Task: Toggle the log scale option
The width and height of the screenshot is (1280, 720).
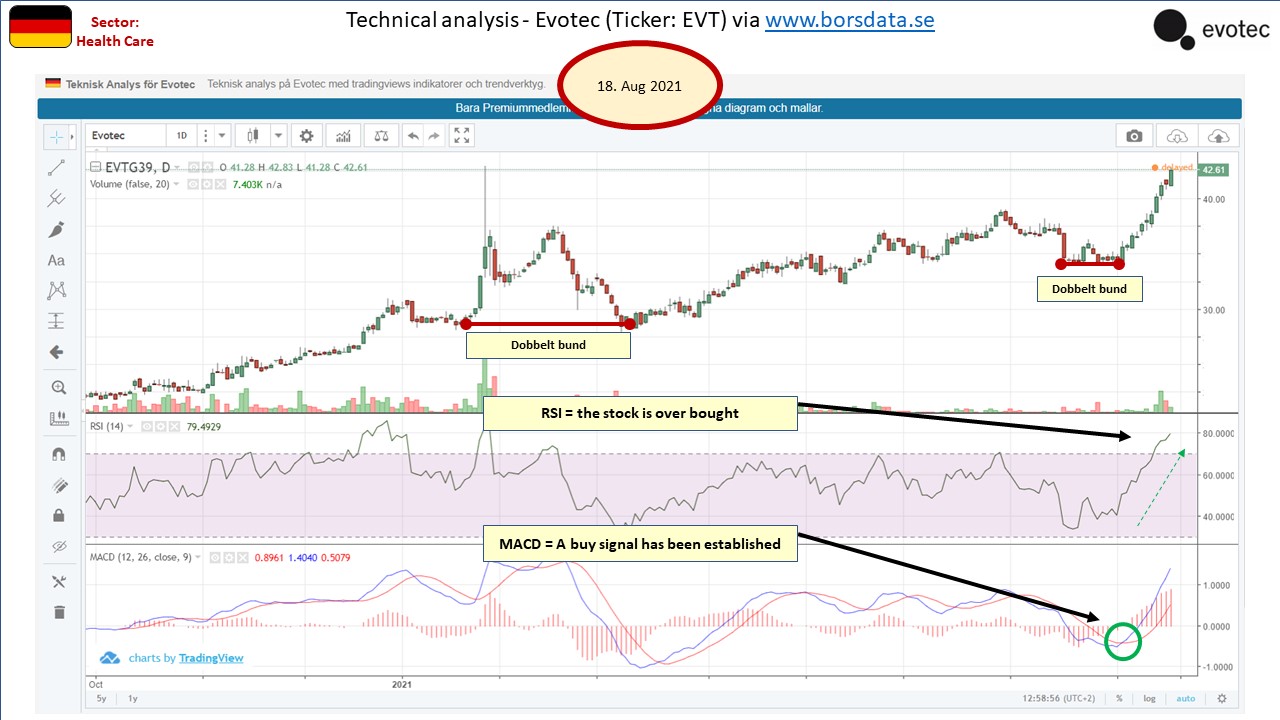Action: coord(1150,699)
